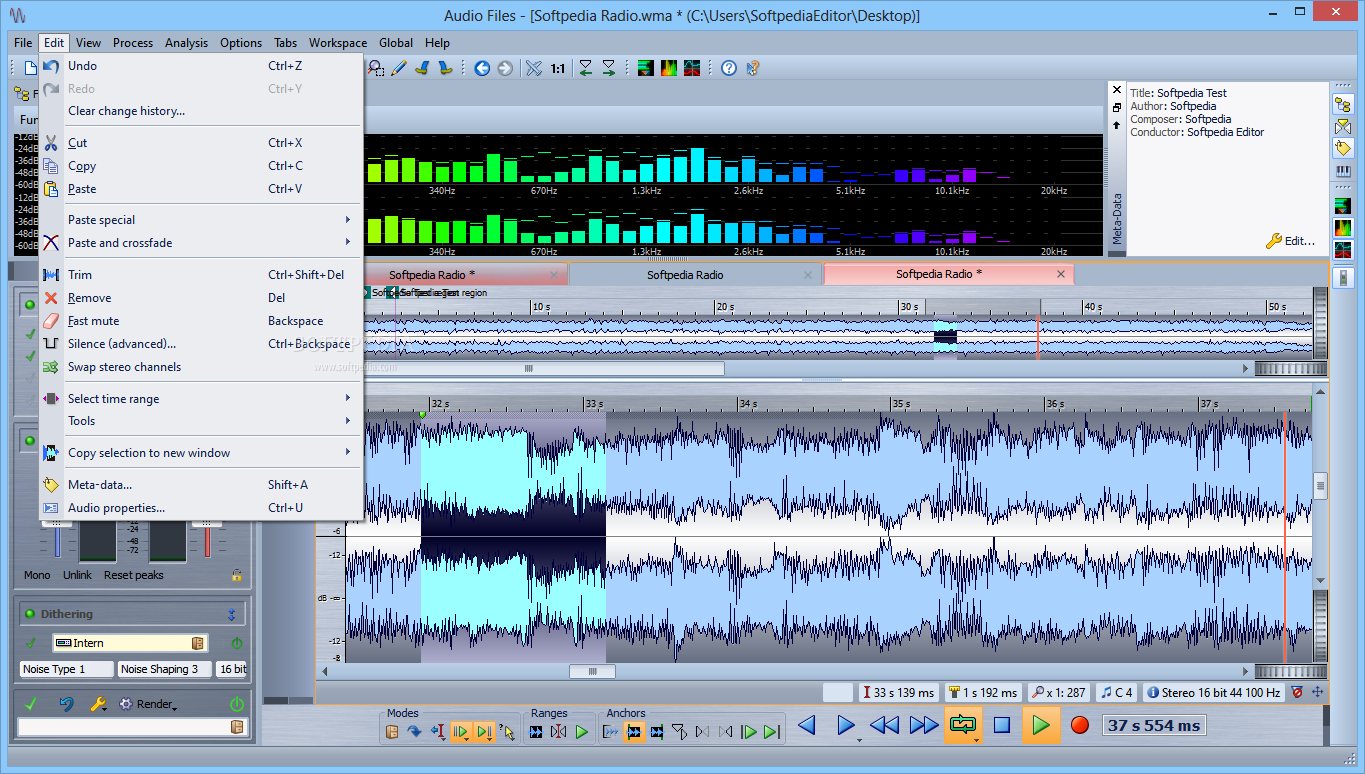
Task: Click the rewind double-arrow button
Action: click(x=884, y=725)
